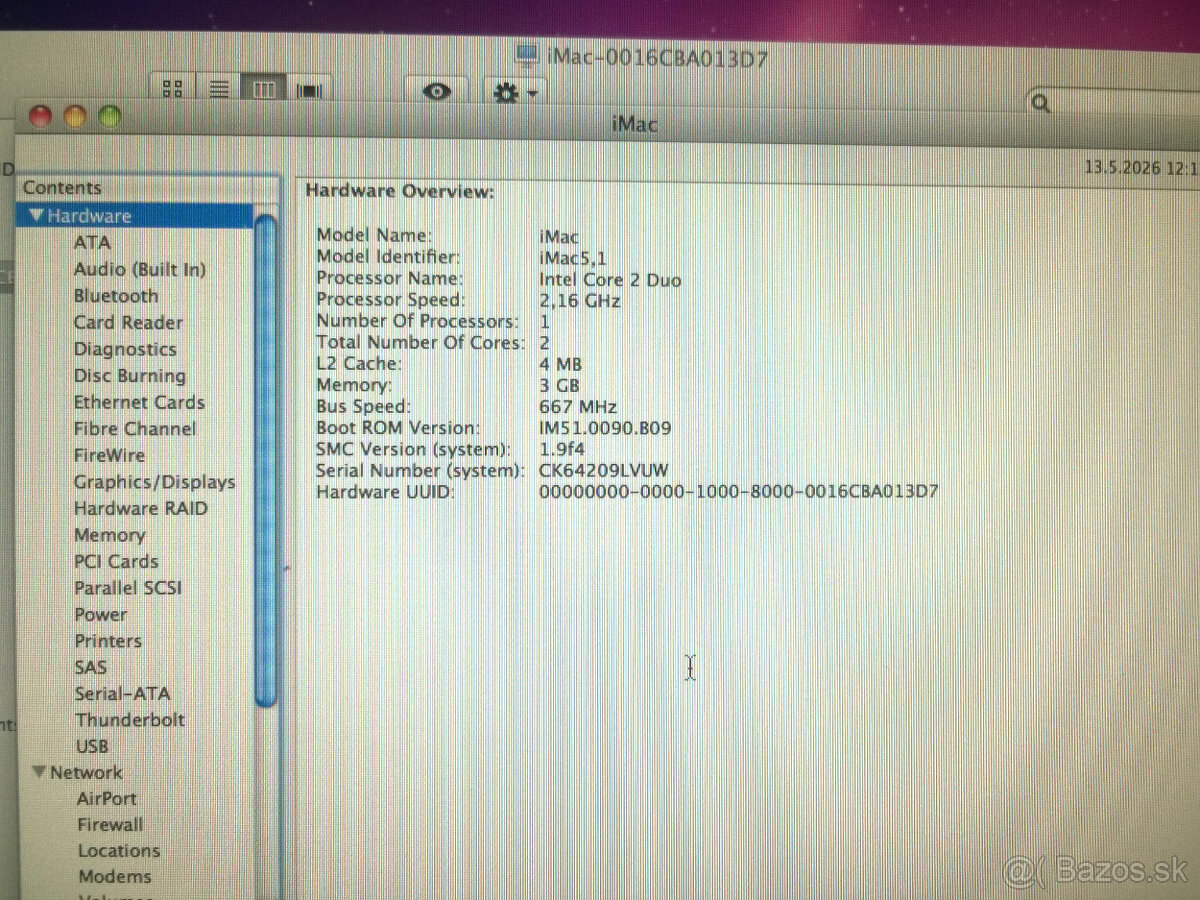Click the iMac5,1 model identifier value
Image resolution: width=1200 pixels, height=900 pixels.
coord(572,258)
